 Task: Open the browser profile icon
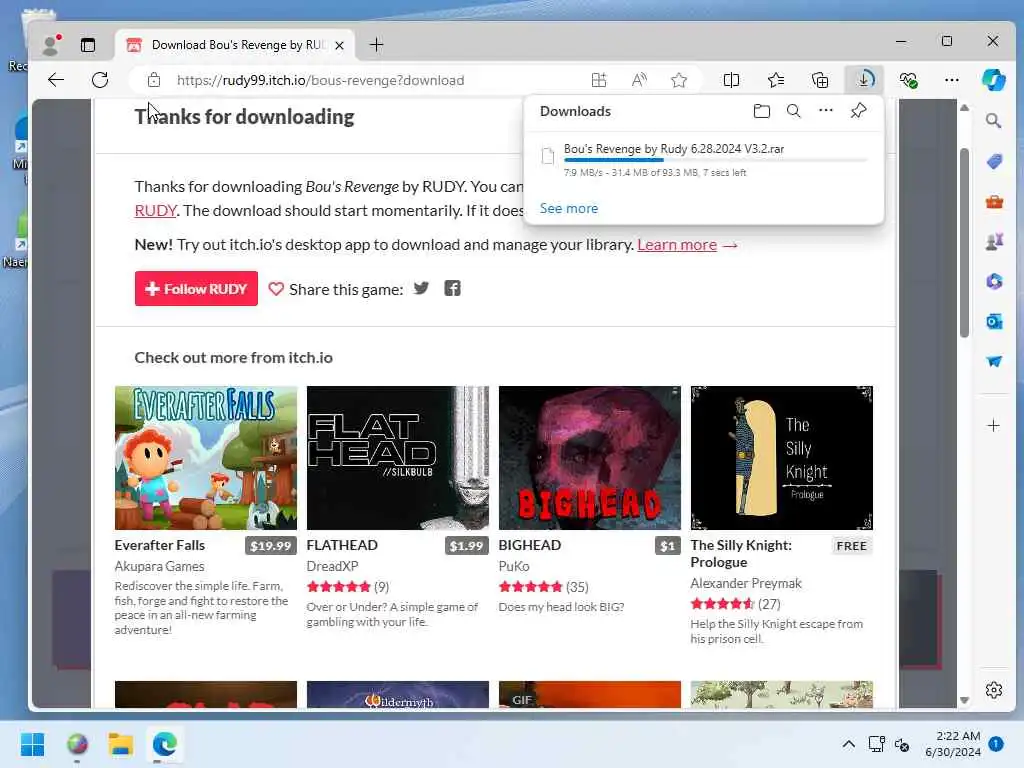click(x=50, y=44)
